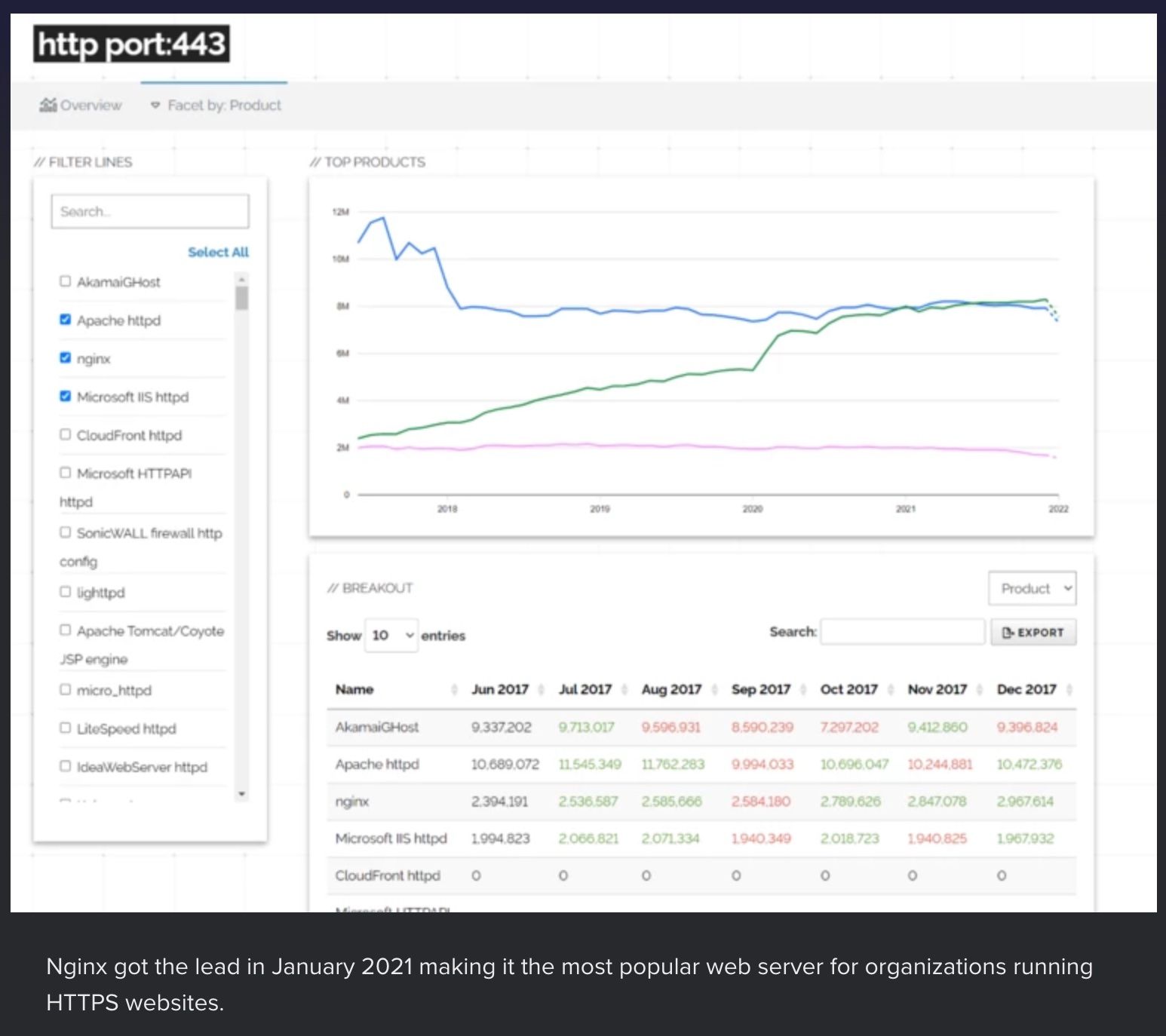Enable the Apache Tomcat/Coyote JSP engine checkbox
Viewport: 1166px width, 1036px height.
coord(66,630)
